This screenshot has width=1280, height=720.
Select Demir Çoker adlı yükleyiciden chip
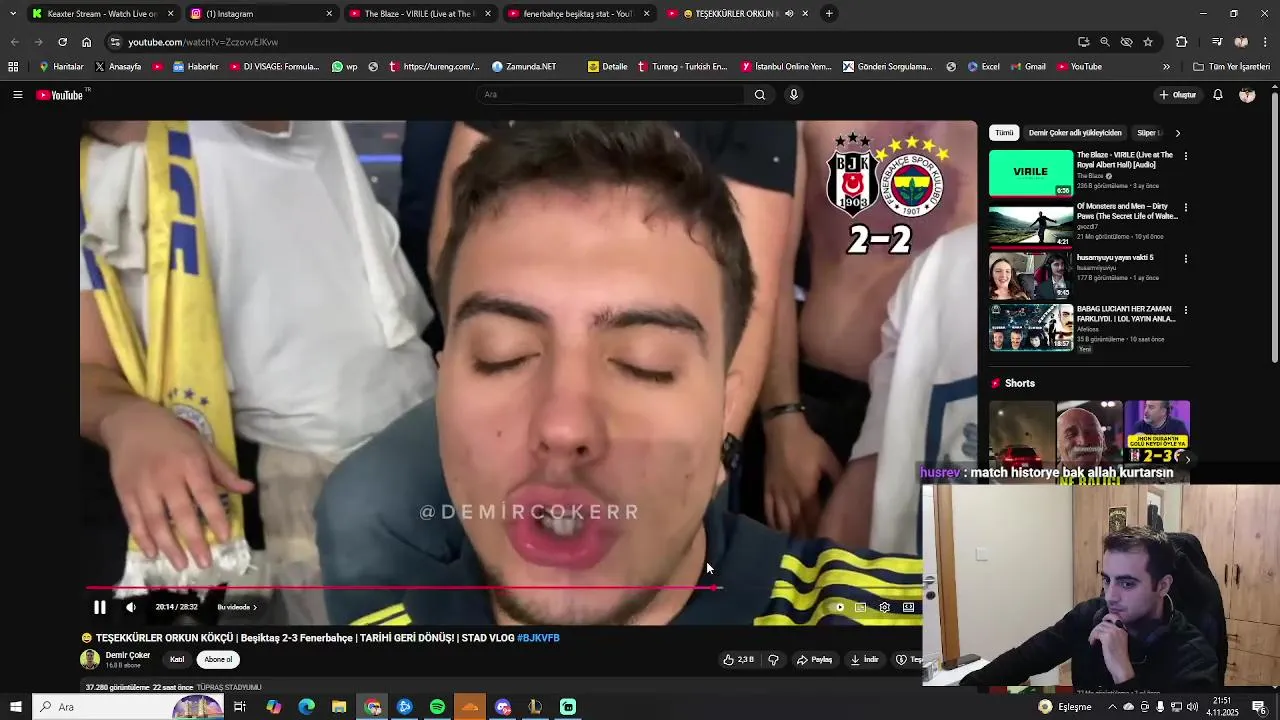[x=1075, y=133]
